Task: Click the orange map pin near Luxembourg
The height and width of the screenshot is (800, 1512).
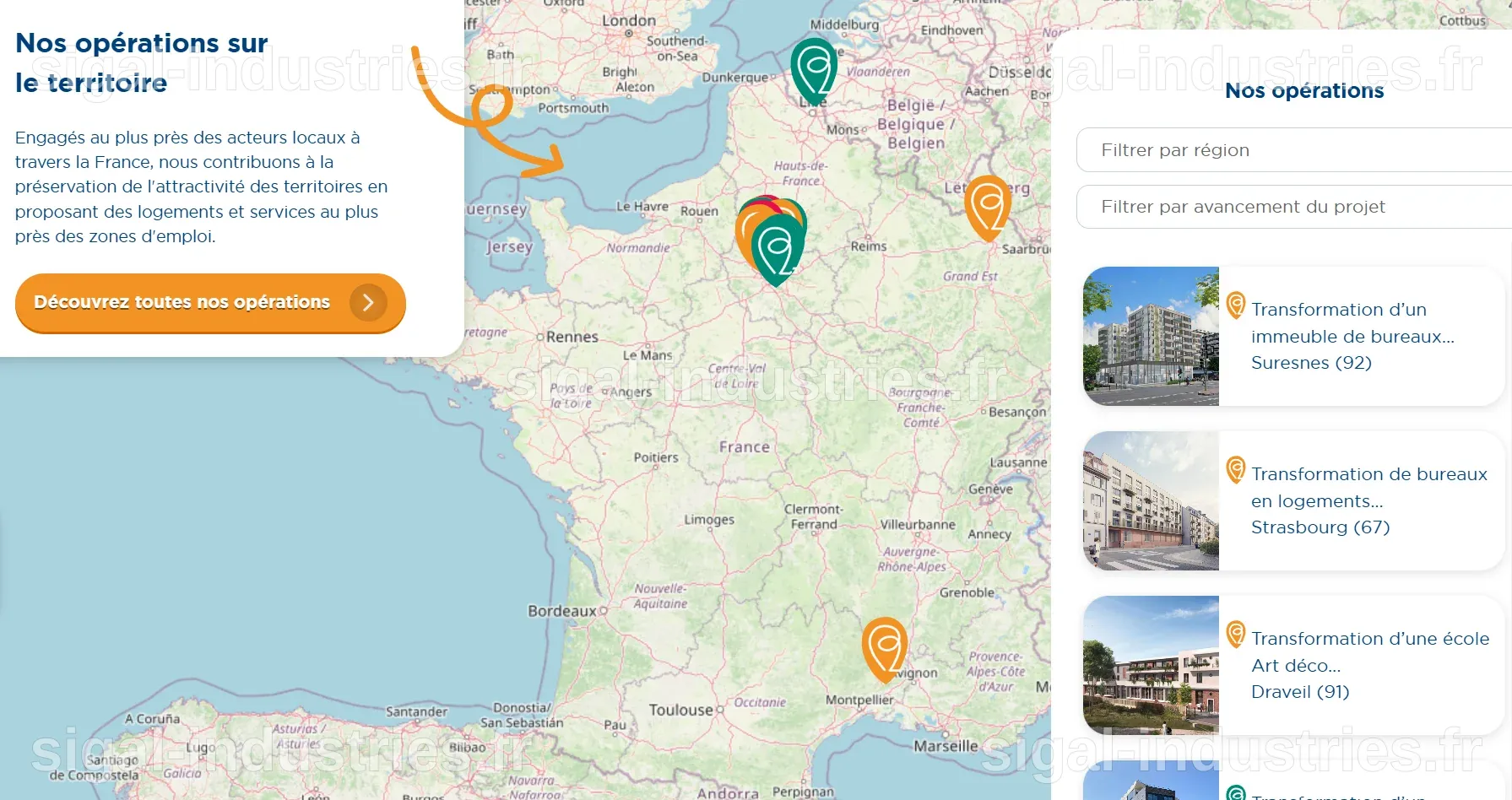Action: [x=988, y=207]
